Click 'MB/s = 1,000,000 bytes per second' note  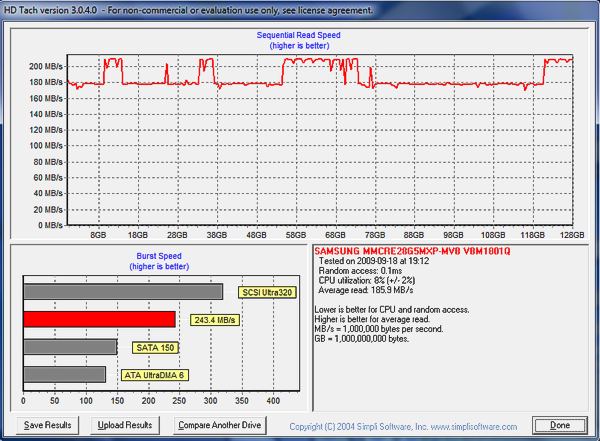click(x=378, y=329)
